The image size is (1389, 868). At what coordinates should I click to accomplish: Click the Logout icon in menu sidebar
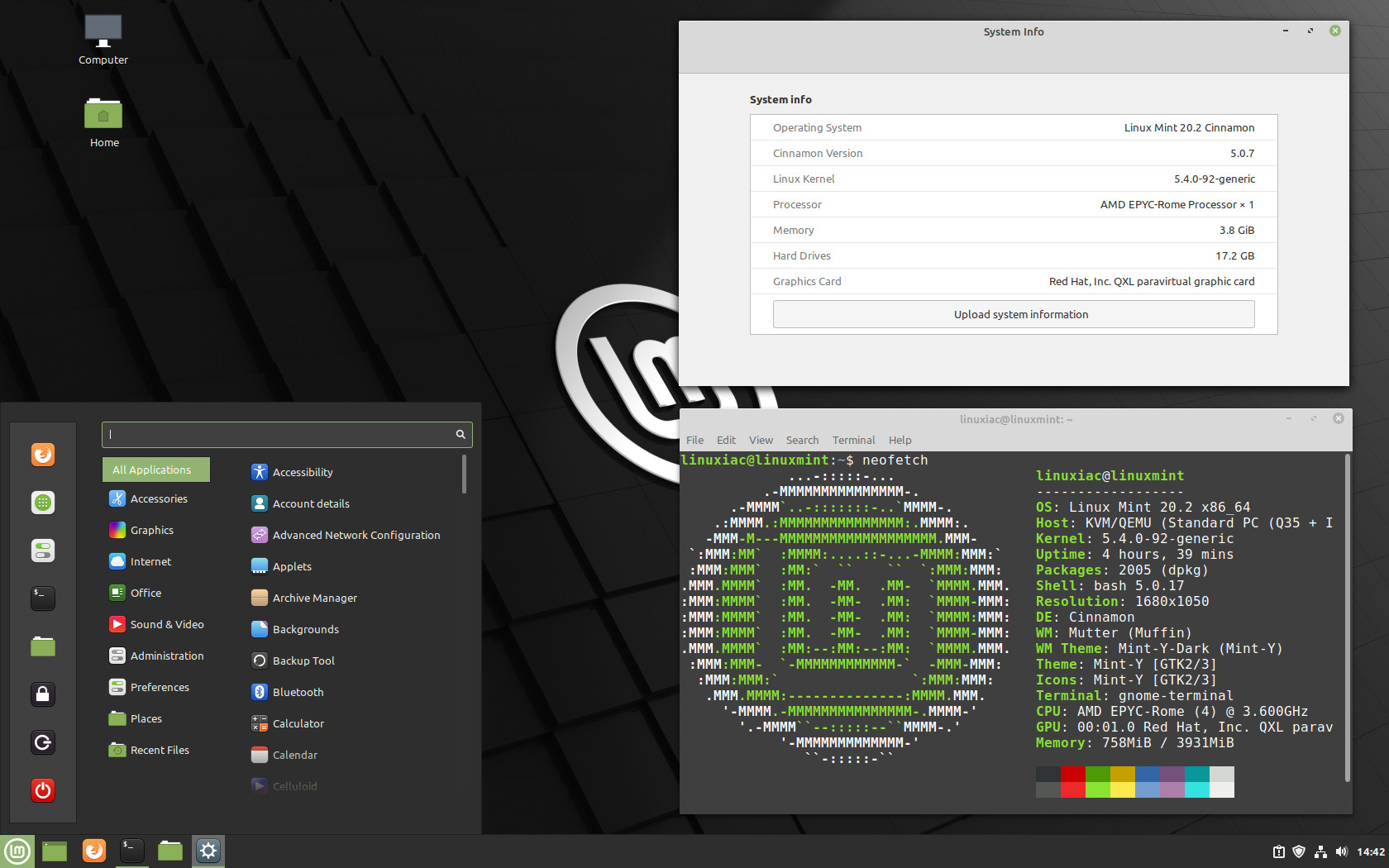point(43,742)
